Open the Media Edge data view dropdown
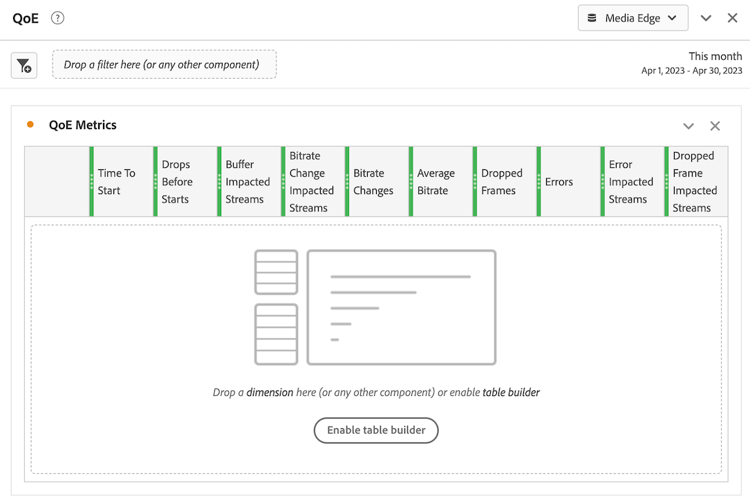This screenshot has height=503, width=750. coord(633,18)
